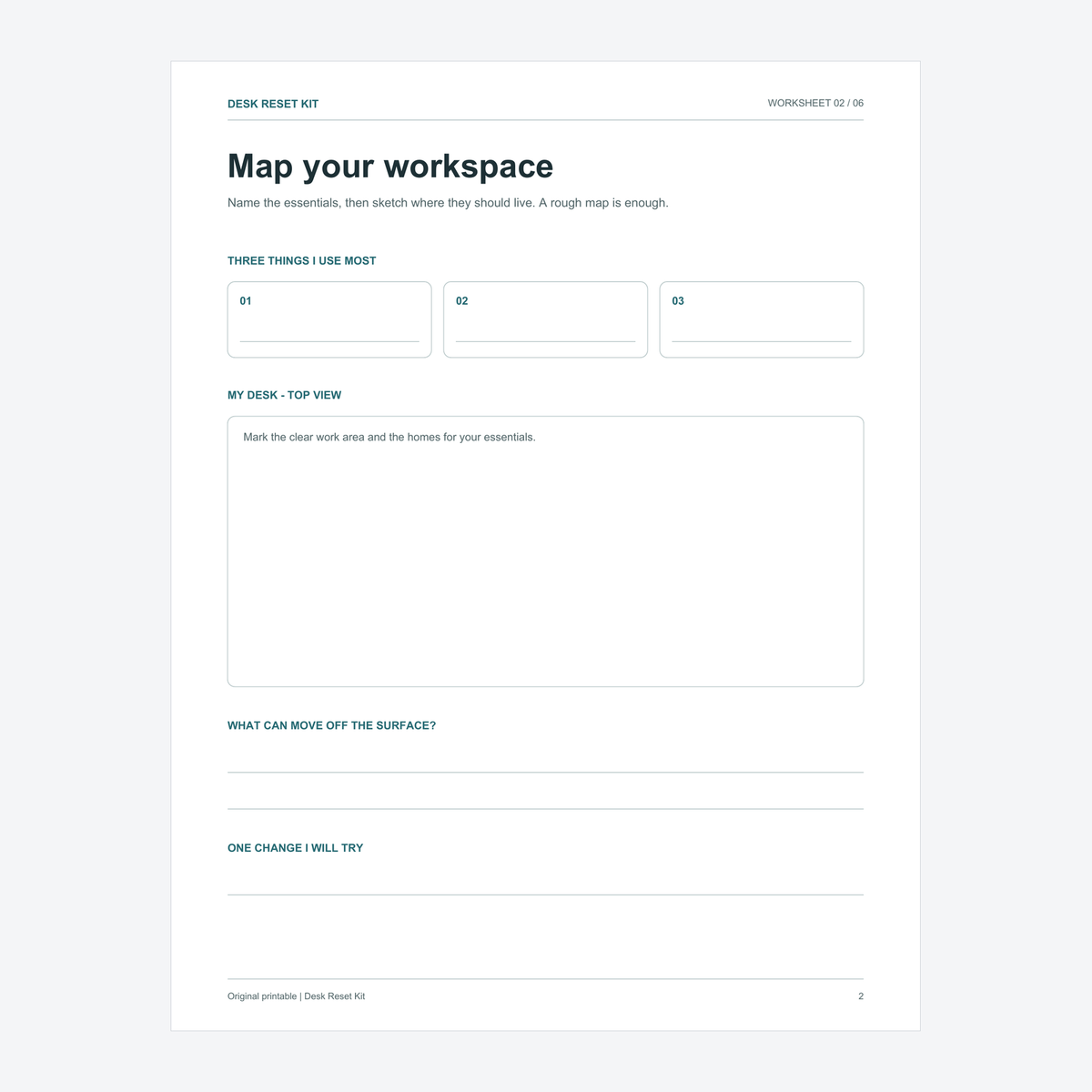Click the subtitle starting 'Name the essentials'
Screen dimensions: 1092x1092
coord(448,203)
